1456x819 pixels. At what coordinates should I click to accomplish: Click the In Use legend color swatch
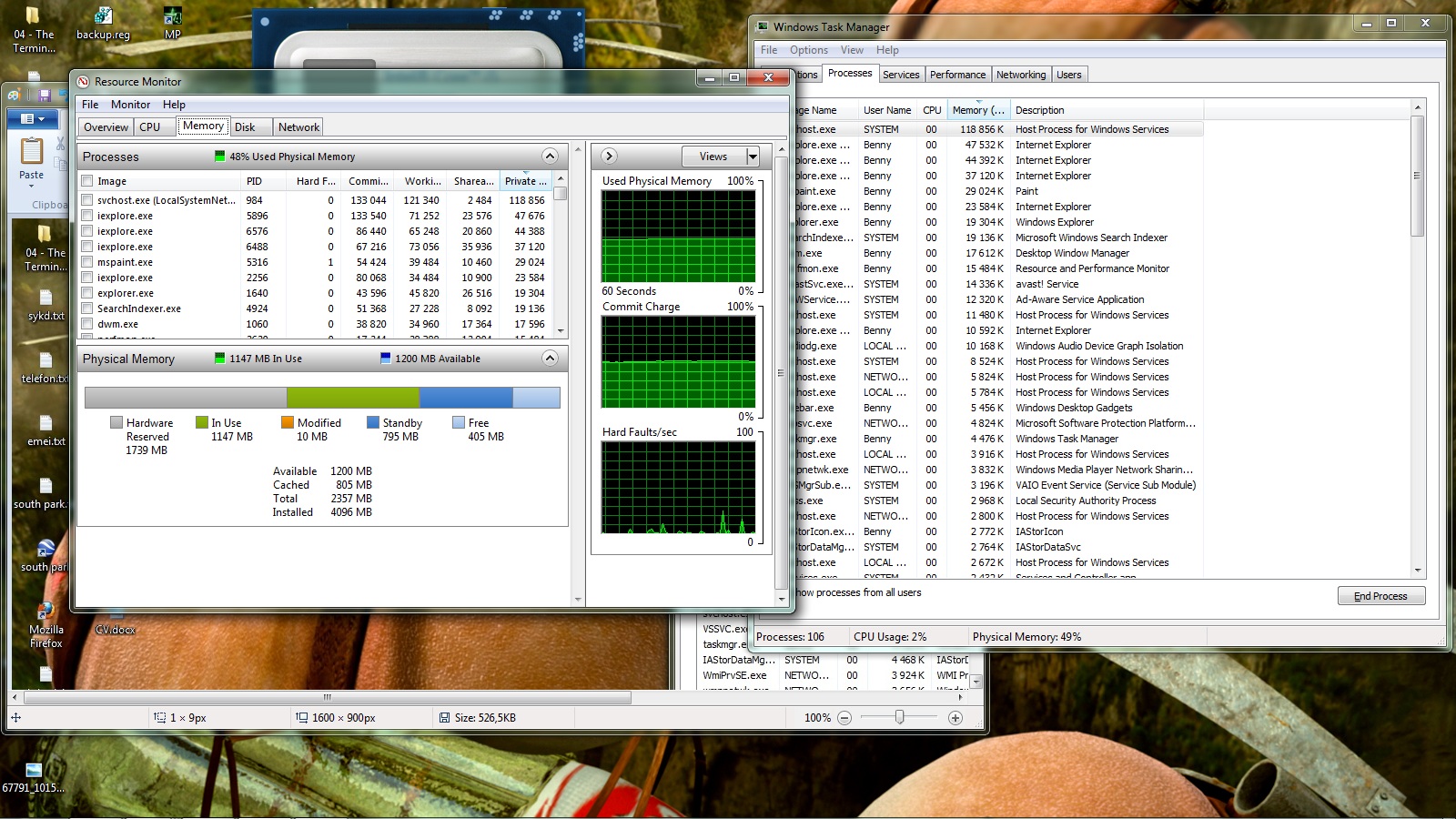pyautogui.click(x=202, y=422)
